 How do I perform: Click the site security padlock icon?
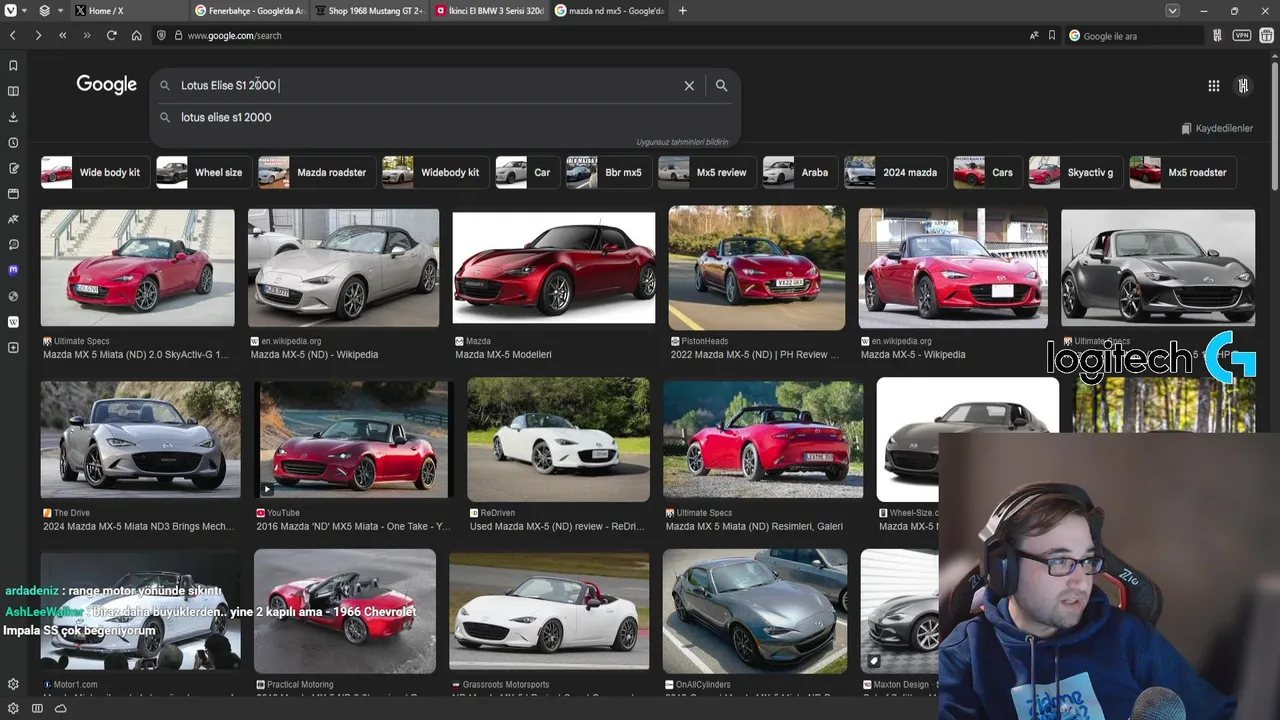tap(178, 35)
